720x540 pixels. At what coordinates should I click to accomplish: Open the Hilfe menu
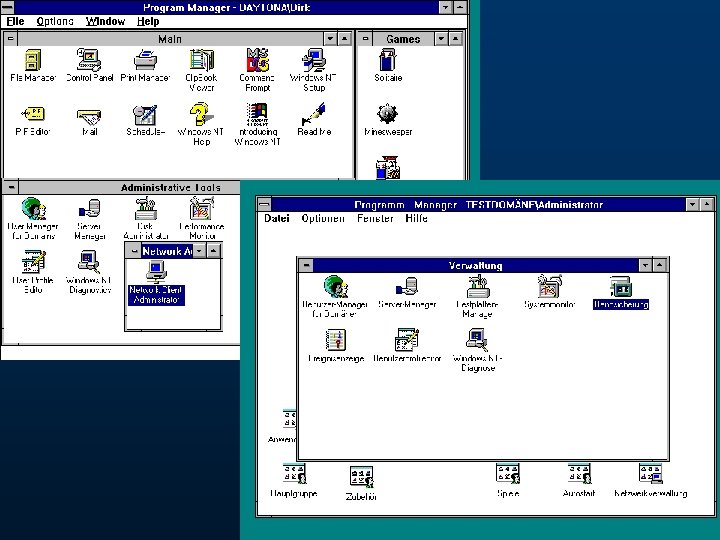pyautogui.click(x=416, y=218)
